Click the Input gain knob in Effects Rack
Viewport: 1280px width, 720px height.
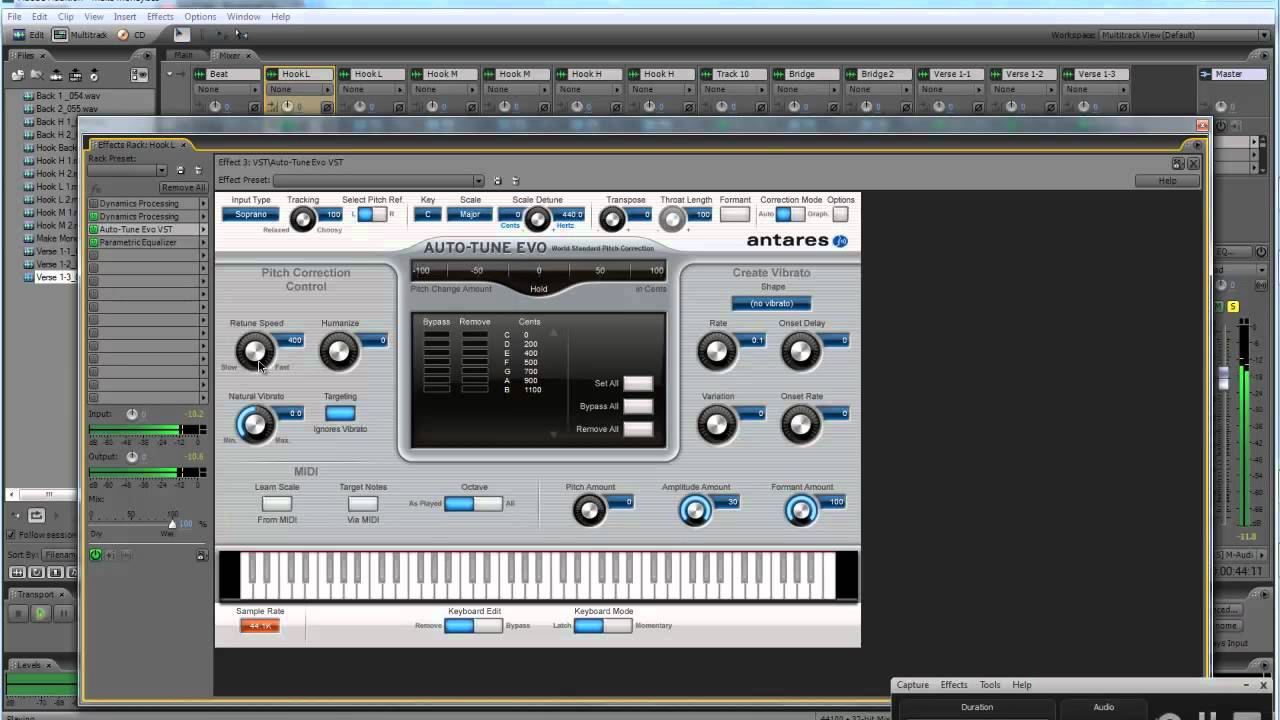(x=132, y=414)
